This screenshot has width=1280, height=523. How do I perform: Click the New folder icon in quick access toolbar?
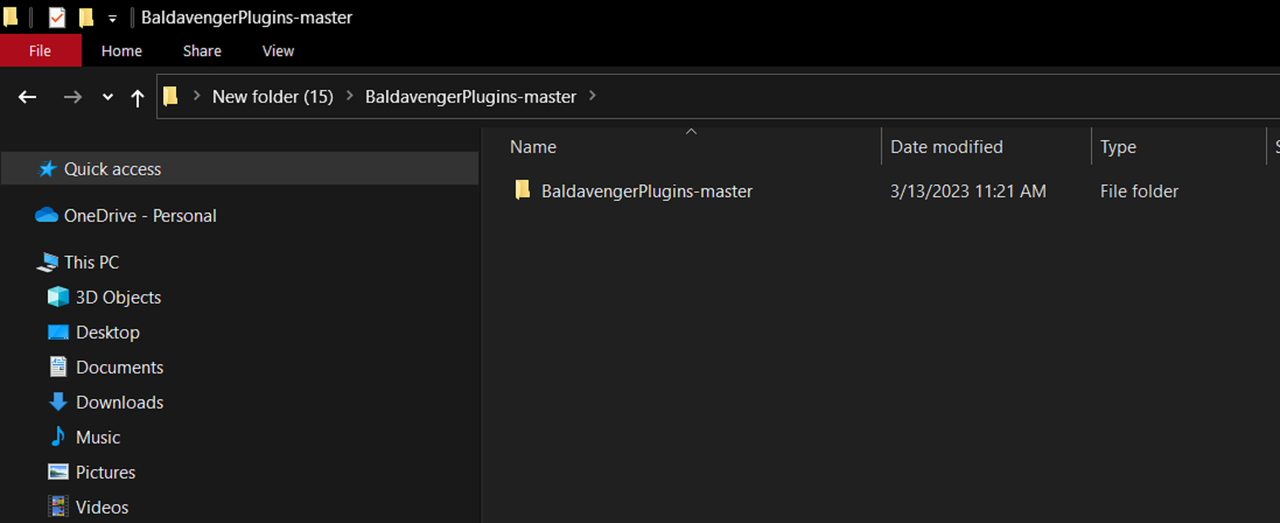coord(87,18)
